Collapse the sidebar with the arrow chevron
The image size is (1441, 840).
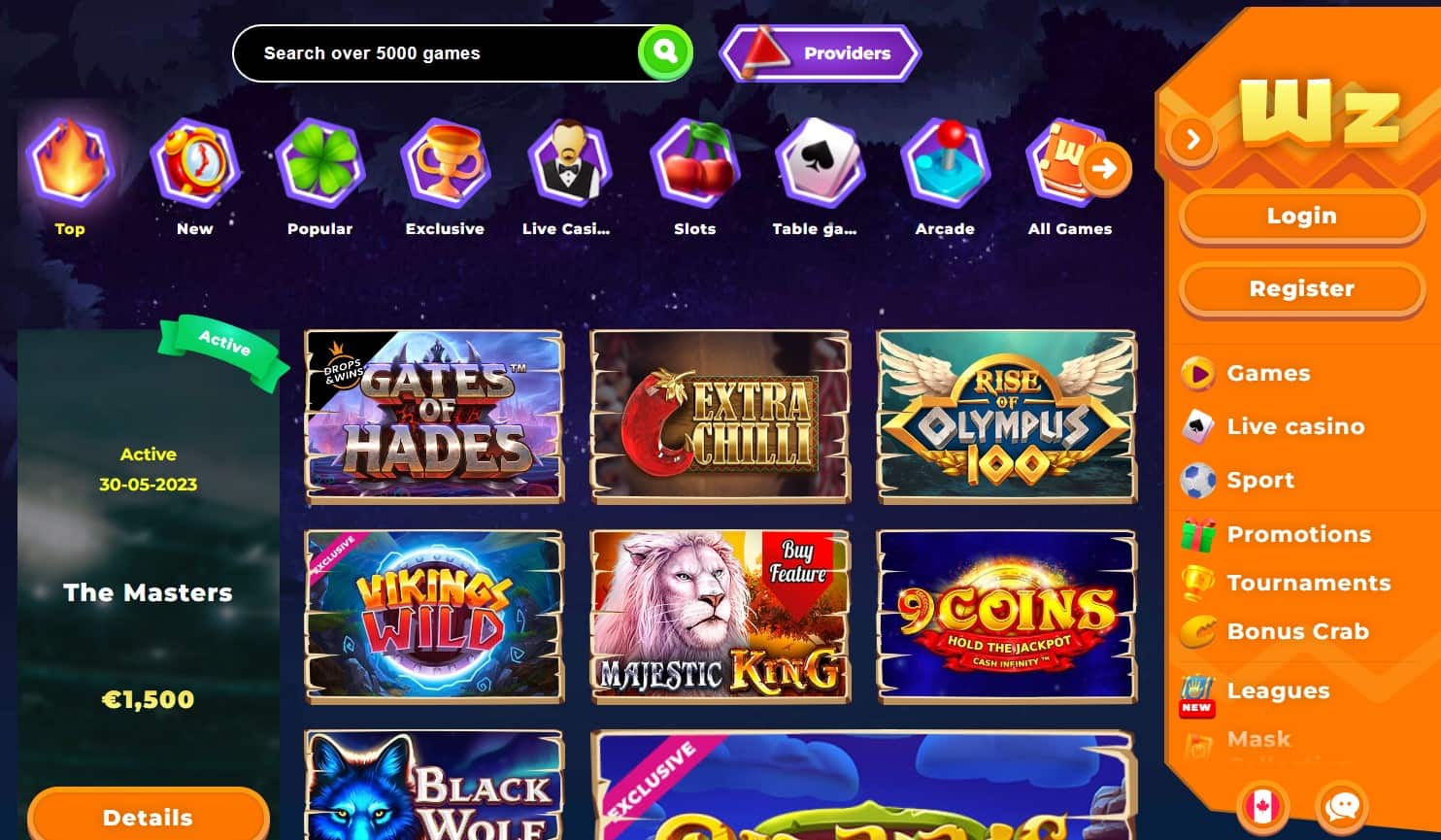[x=1193, y=141]
